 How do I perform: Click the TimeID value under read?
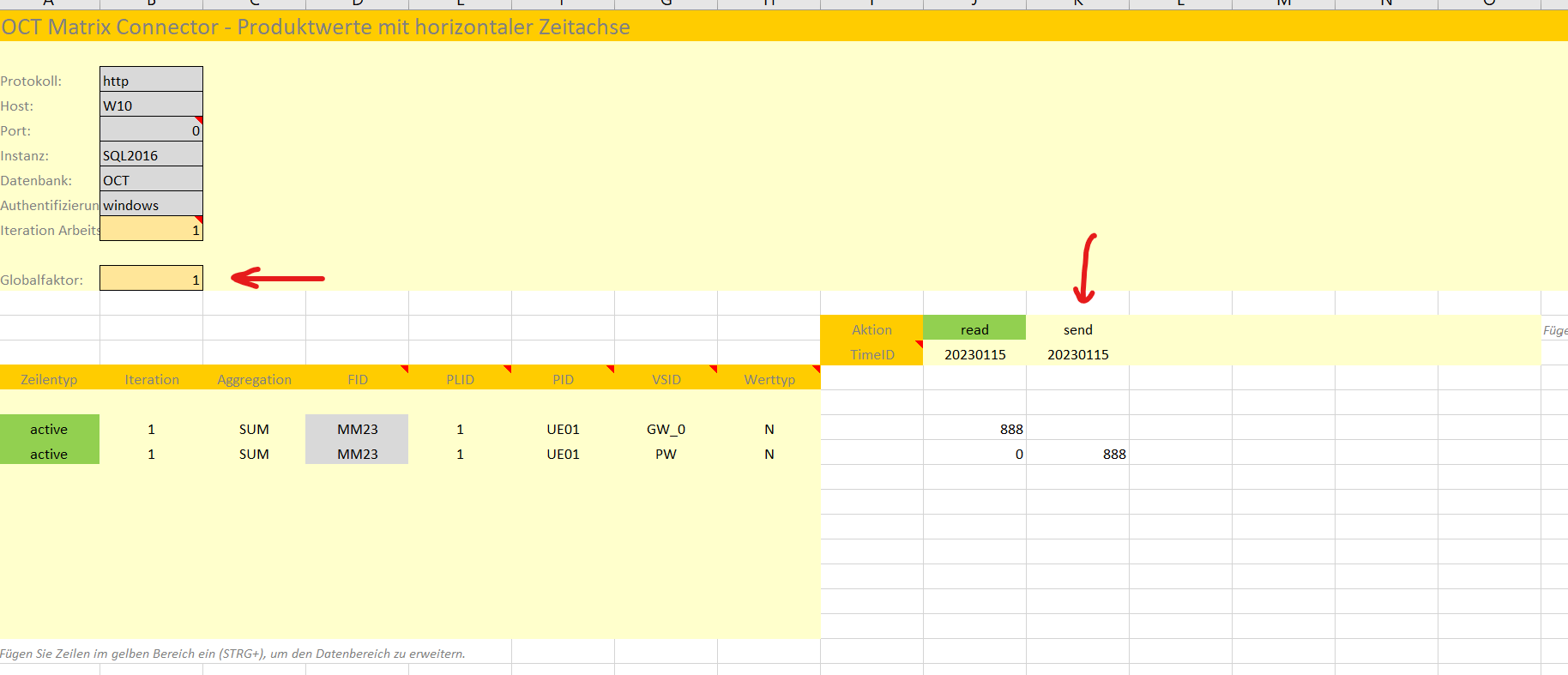(x=974, y=354)
